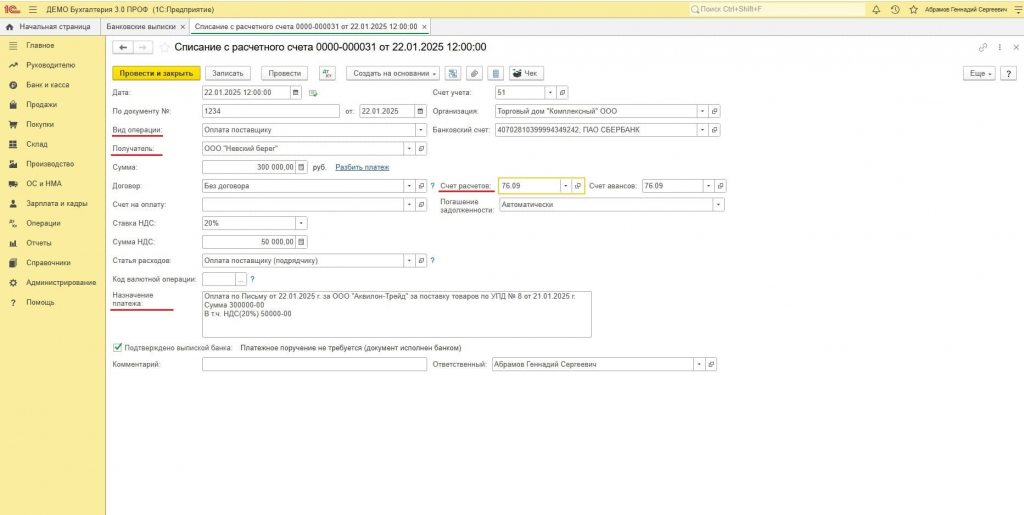Open the Ответственный record with open button
The height and width of the screenshot is (515, 1024).
pyautogui.click(x=711, y=365)
